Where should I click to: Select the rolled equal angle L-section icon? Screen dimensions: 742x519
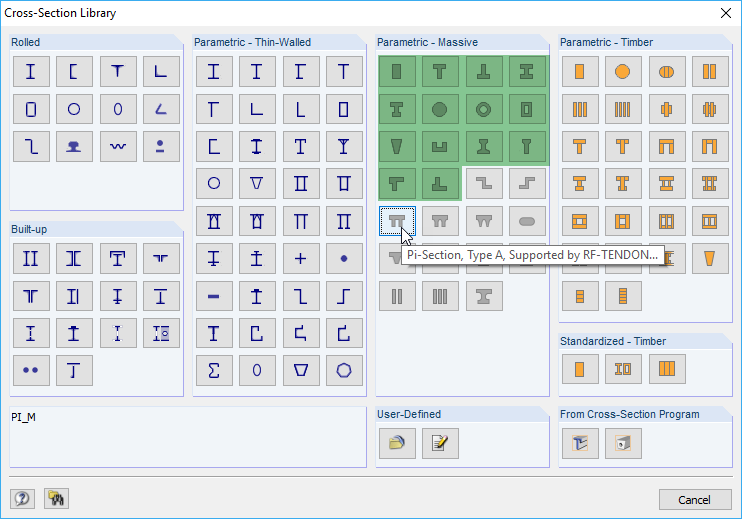pyautogui.click(x=161, y=71)
